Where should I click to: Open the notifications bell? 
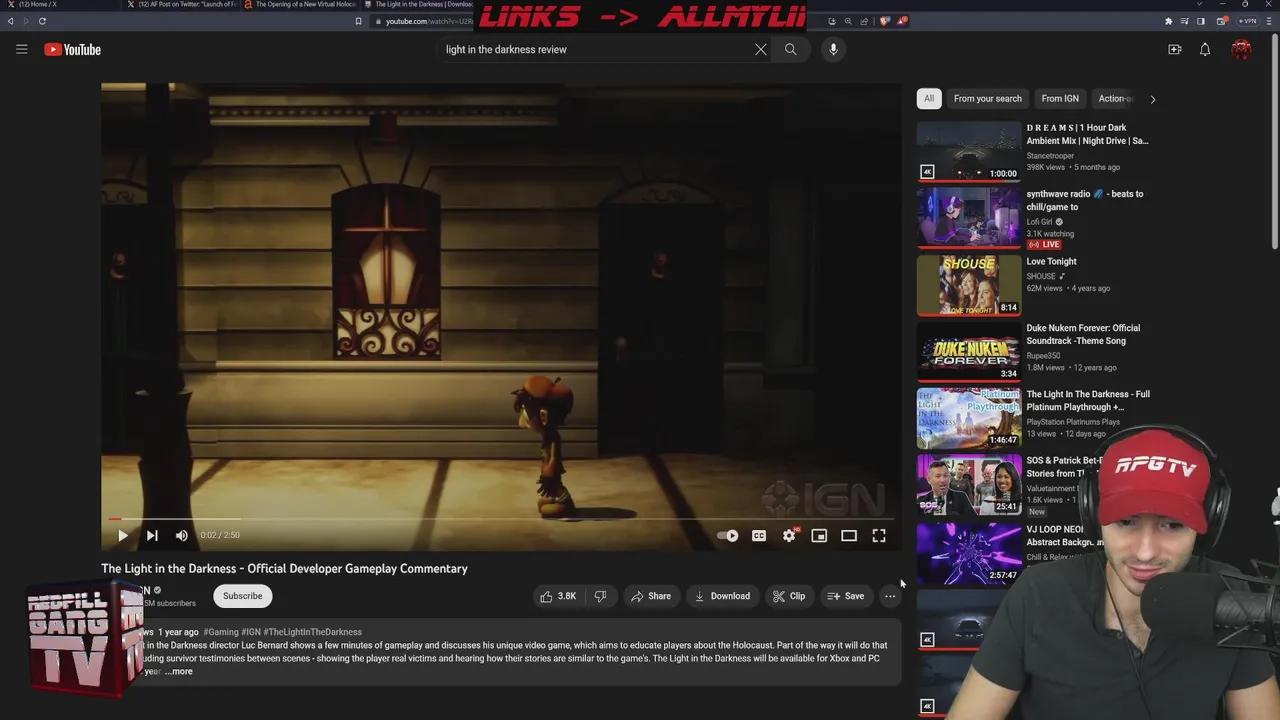pyautogui.click(x=1205, y=49)
